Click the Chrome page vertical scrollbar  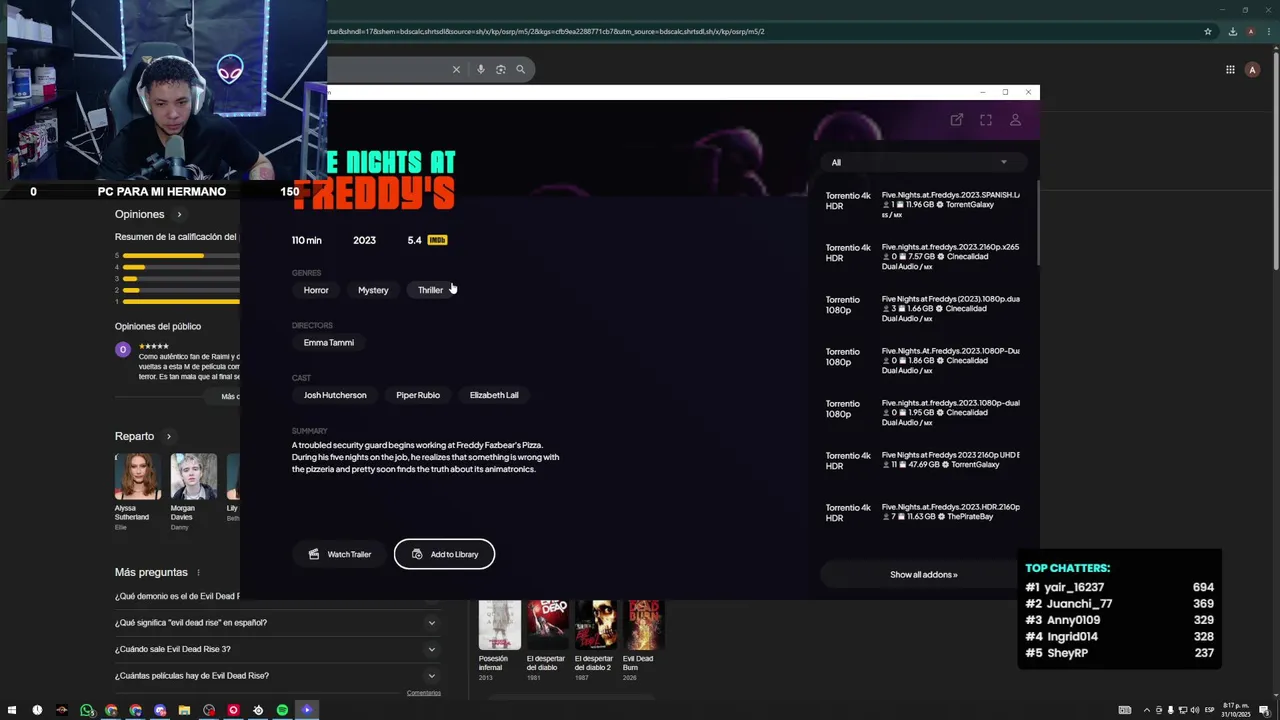(x=1275, y=160)
